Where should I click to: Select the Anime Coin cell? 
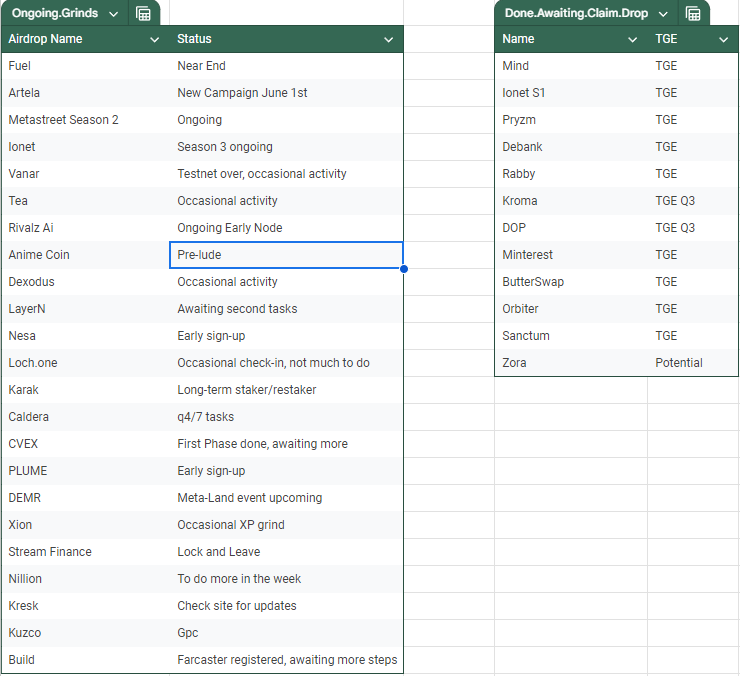point(85,255)
